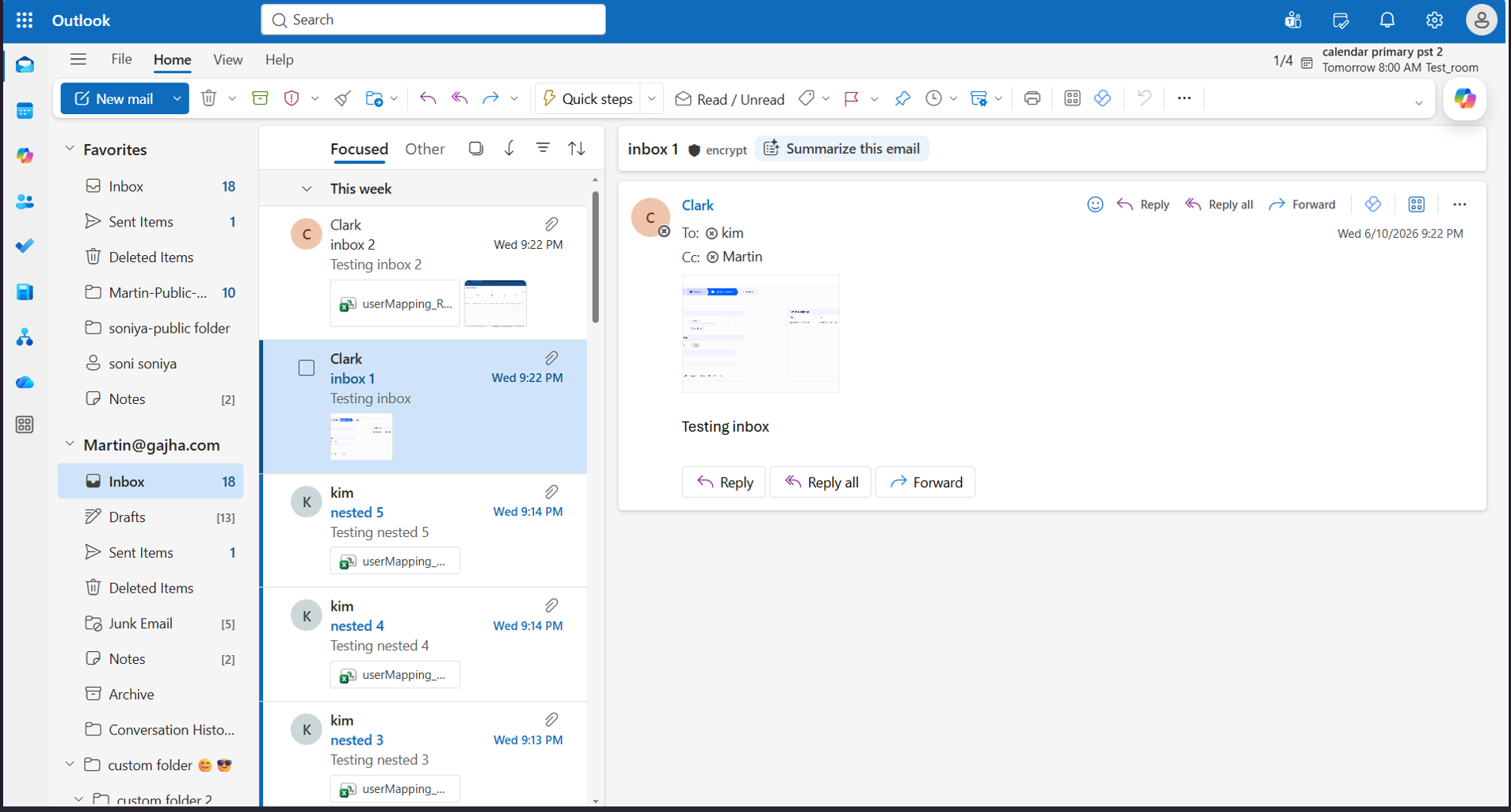This screenshot has height=812, width=1511.
Task: Click the Snooze clock icon
Action: click(x=934, y=98)
